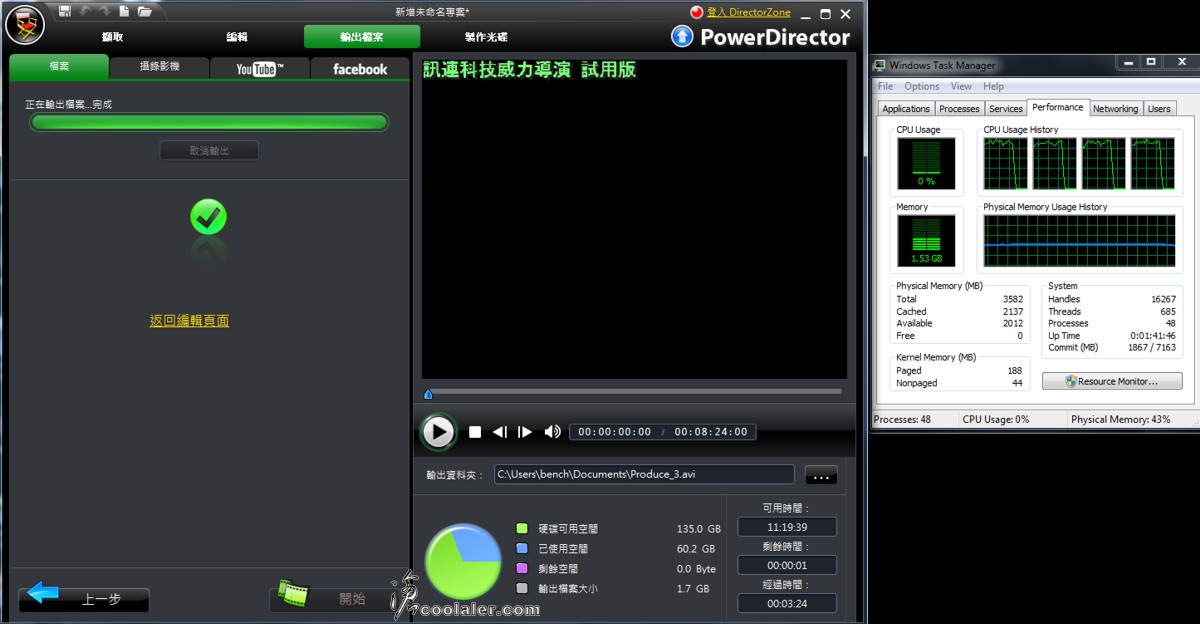The width and height of the screenshot is (1200, 624).
Task: Step to the next frame
Action: coord(524,432)
